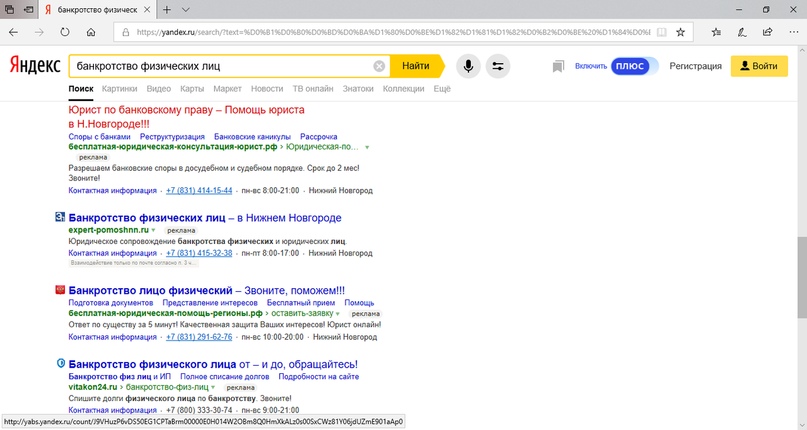The width and height of the screenshot is (807, 430).
Task: Open the Коллекции tab
Action: coord(404,89)
